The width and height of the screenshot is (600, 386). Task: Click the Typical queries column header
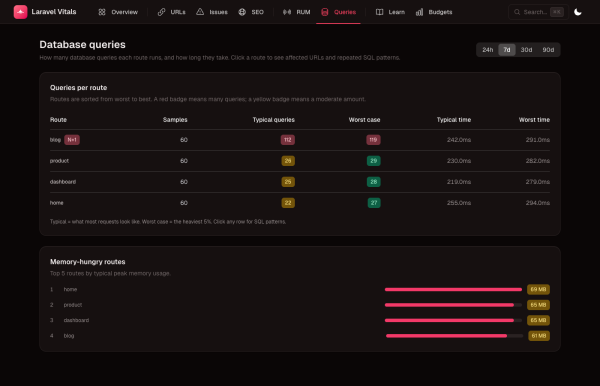(x=274, y=120)
